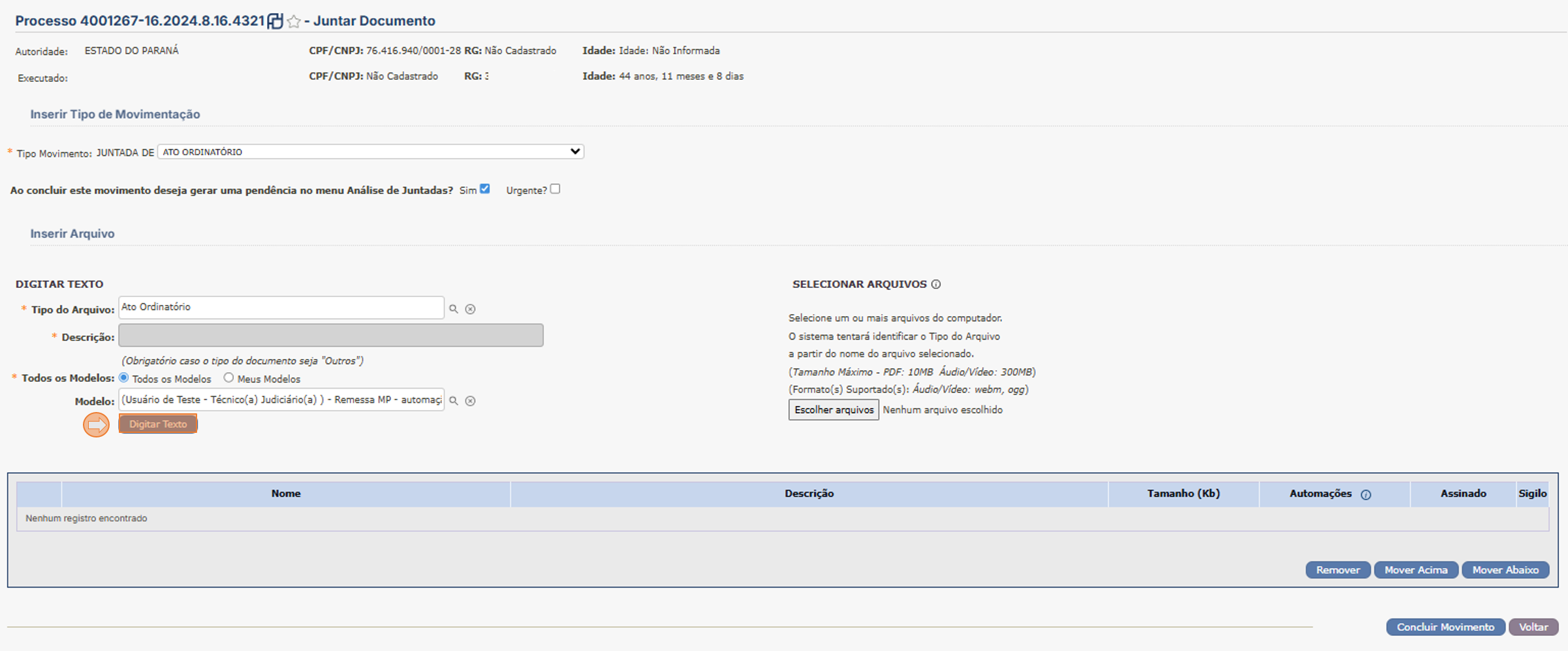The image size is (1568, 651).
Task: Focus the Descrição input field
Action: click(331, 335)
